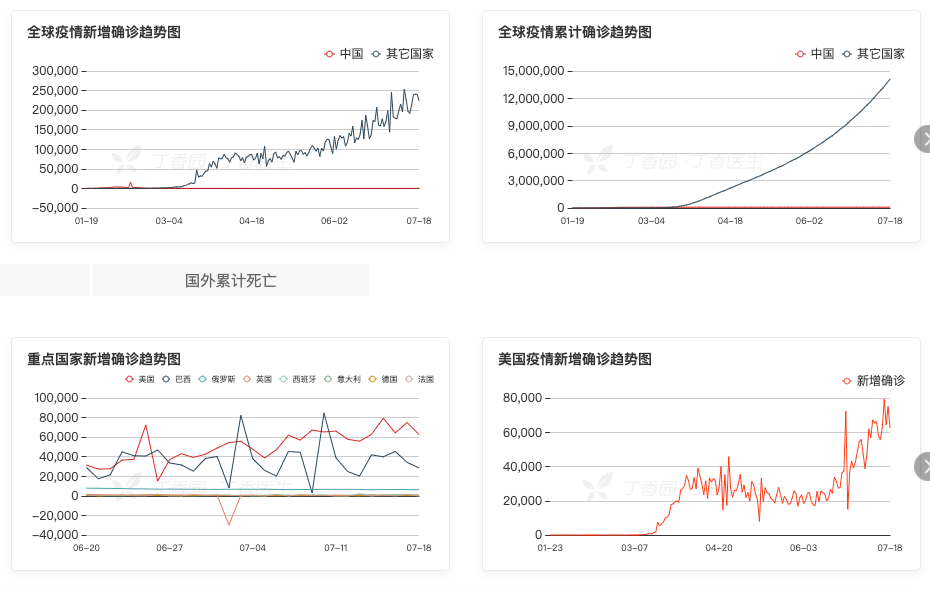This screenshot has height=590, width=930.
Task: Select the 国外累计死亡 tab
Action: pos(231,280)
